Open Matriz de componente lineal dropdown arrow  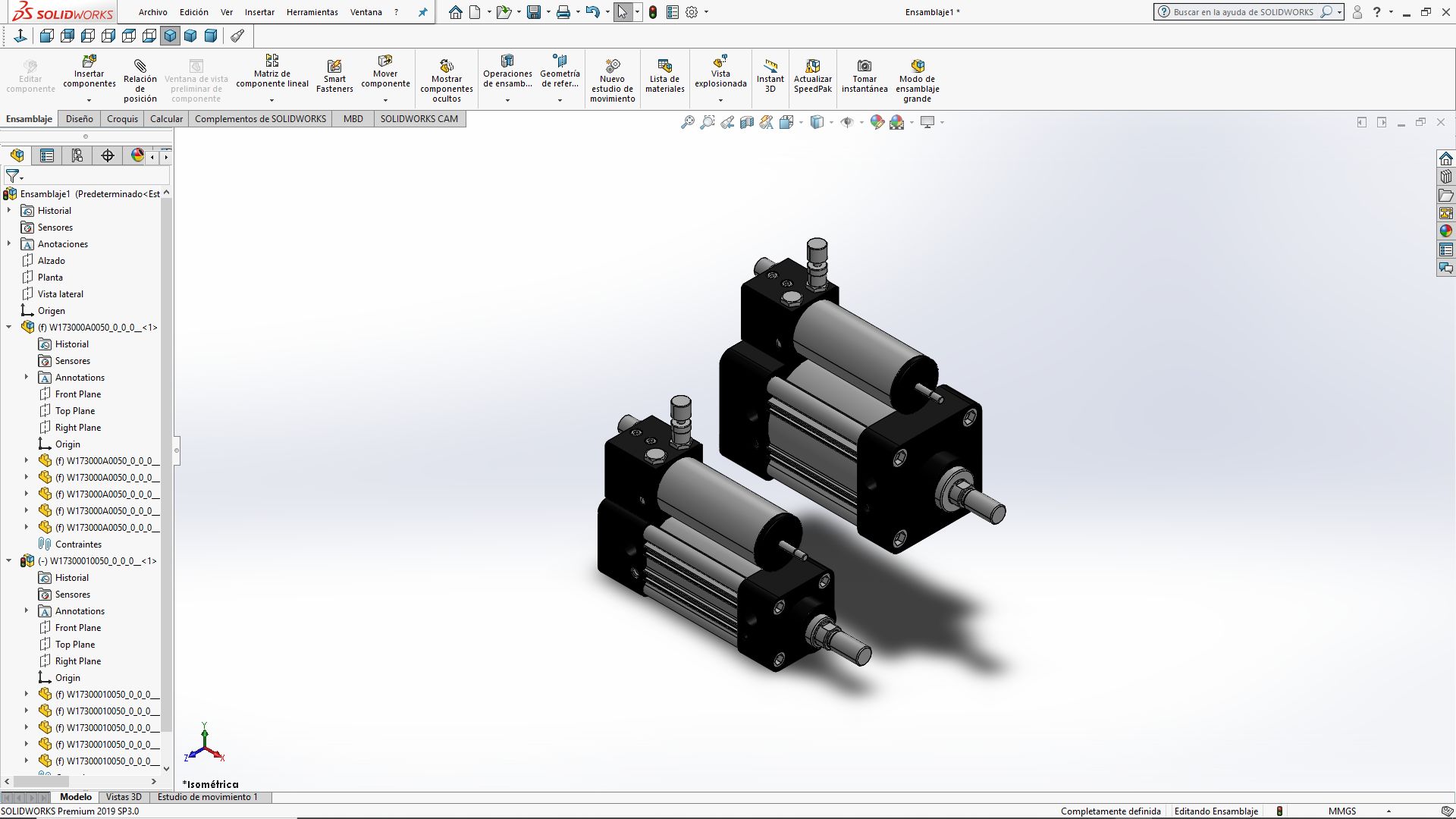point(271,100)
